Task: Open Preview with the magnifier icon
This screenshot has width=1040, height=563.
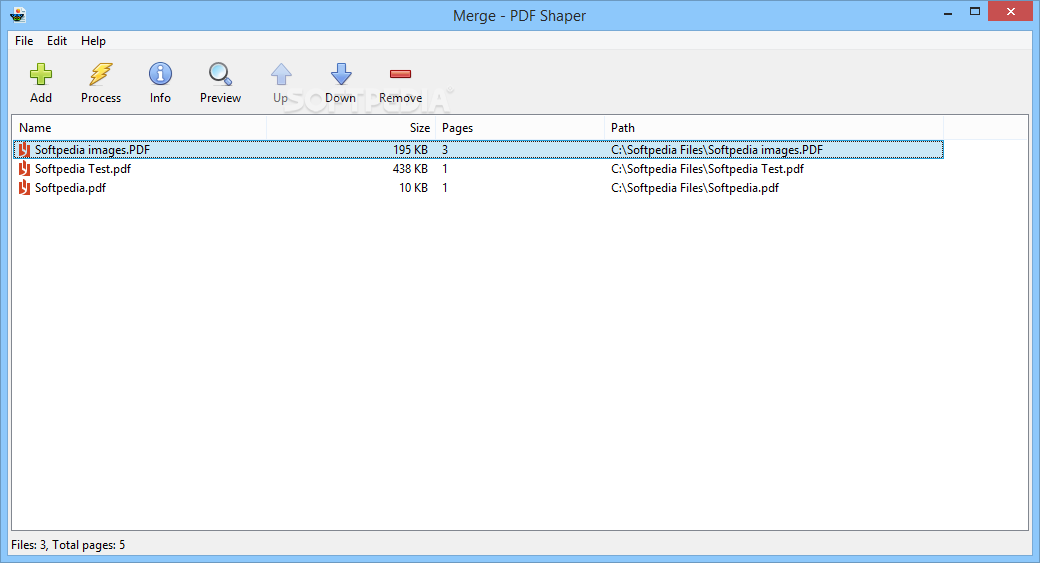Action: (x=220, y=74)
